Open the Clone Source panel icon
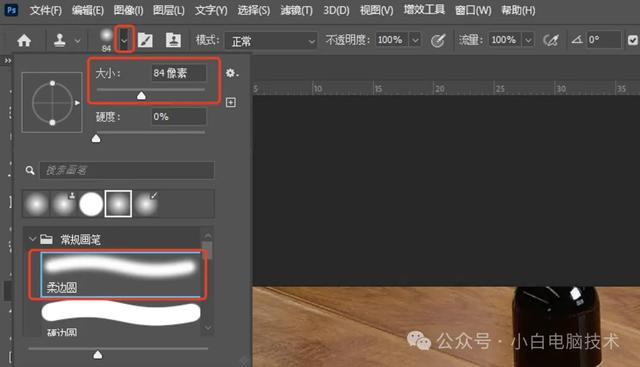Screen dimensions: 640x367 (x=173, y=40)
